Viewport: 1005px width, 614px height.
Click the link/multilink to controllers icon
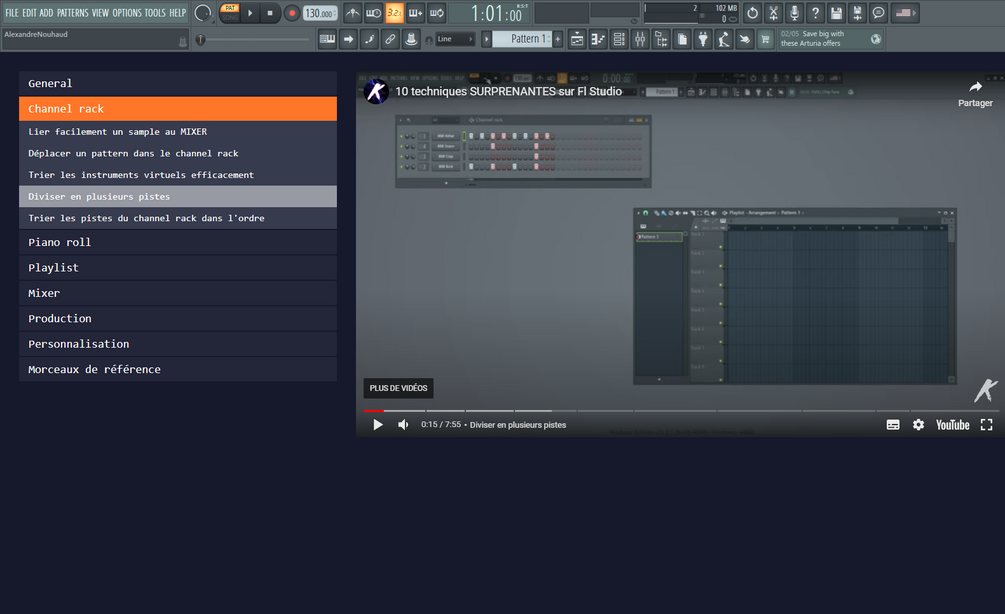[390, 39]
